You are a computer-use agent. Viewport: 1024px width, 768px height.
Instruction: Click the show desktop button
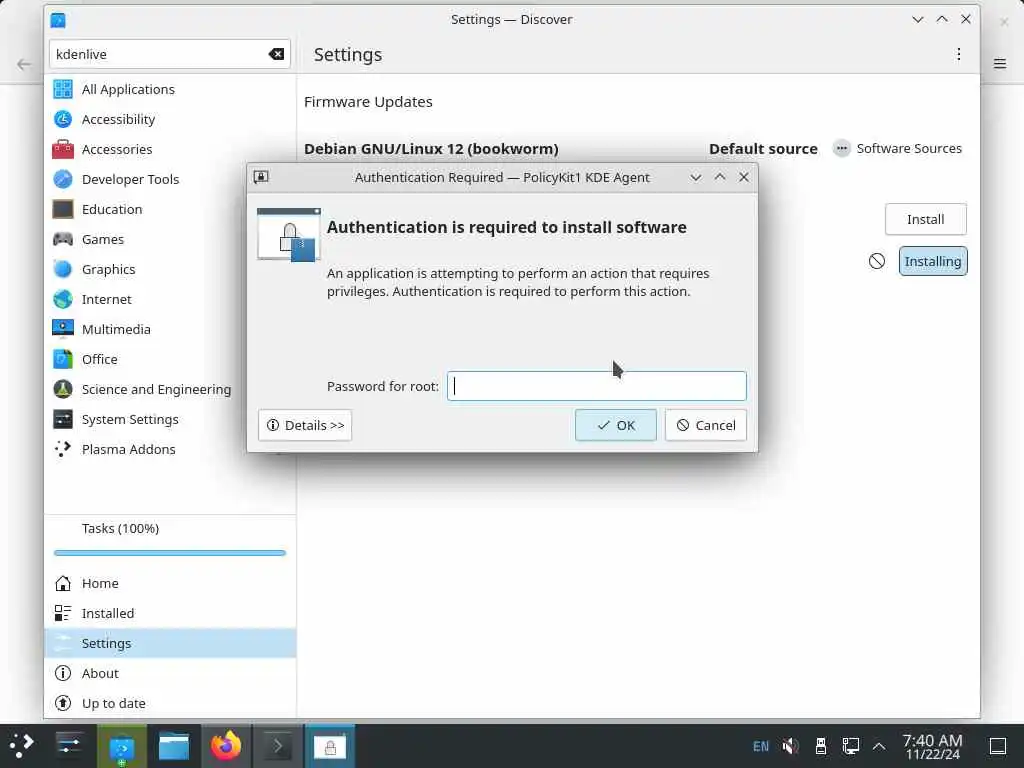pos(997,746)
